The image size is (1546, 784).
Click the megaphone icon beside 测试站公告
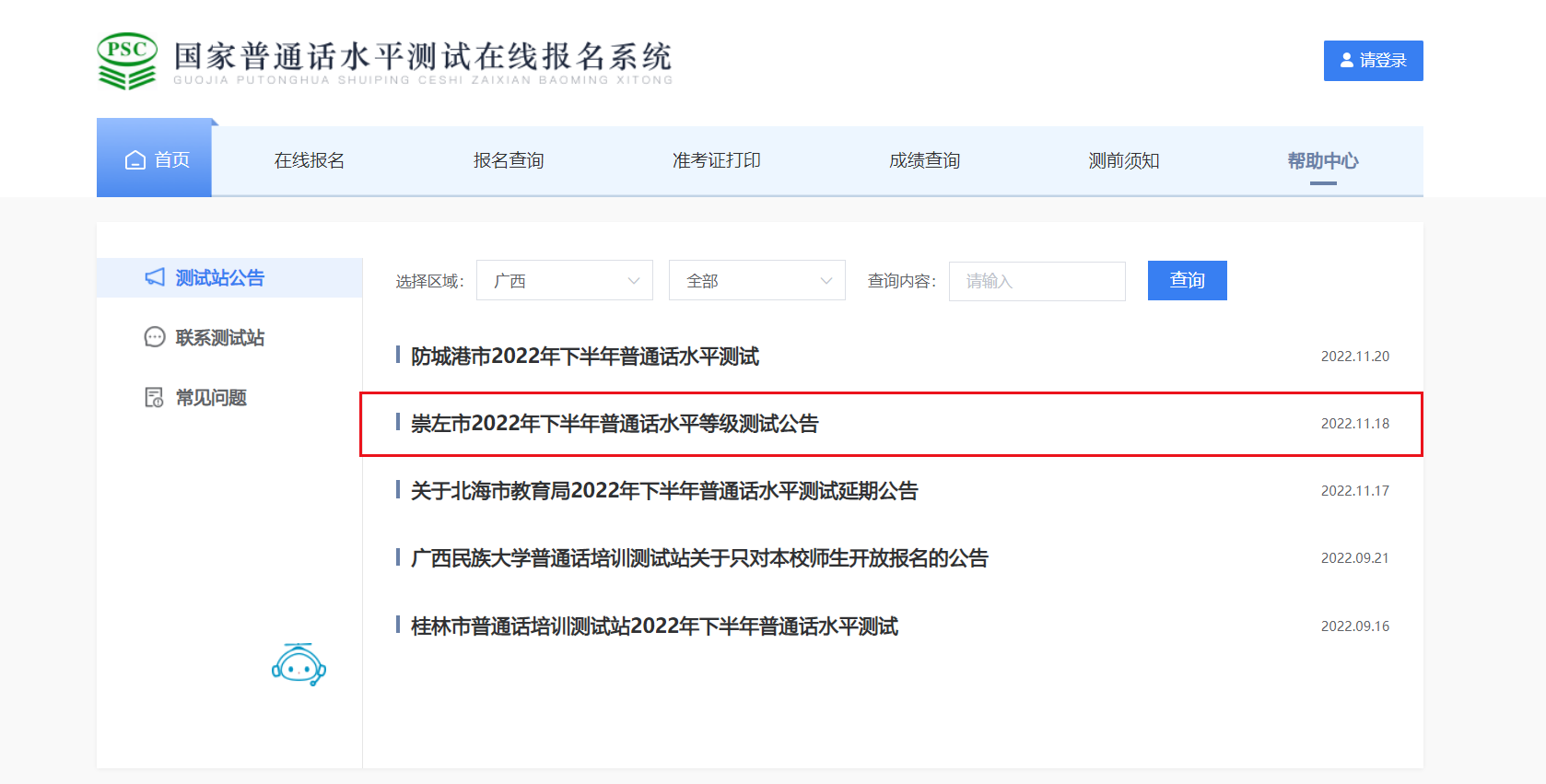(155, 277)
